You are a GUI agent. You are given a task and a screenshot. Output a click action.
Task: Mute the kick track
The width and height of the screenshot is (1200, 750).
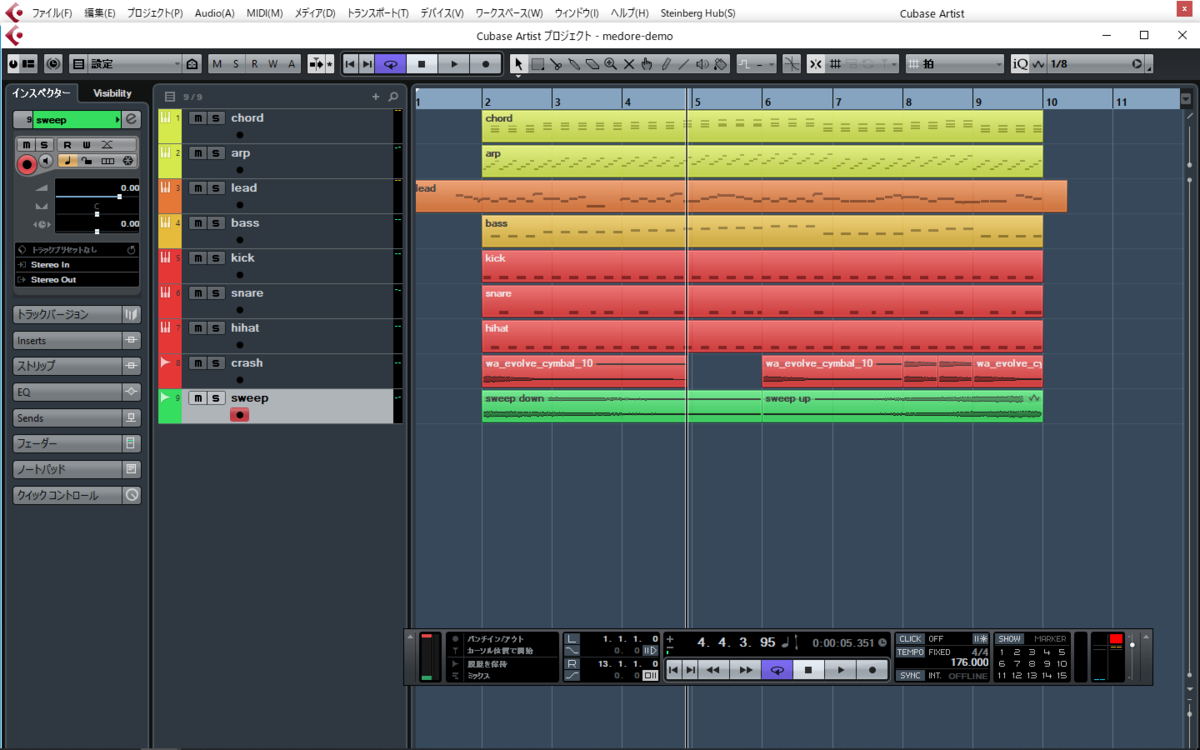(x=198, y=258)
